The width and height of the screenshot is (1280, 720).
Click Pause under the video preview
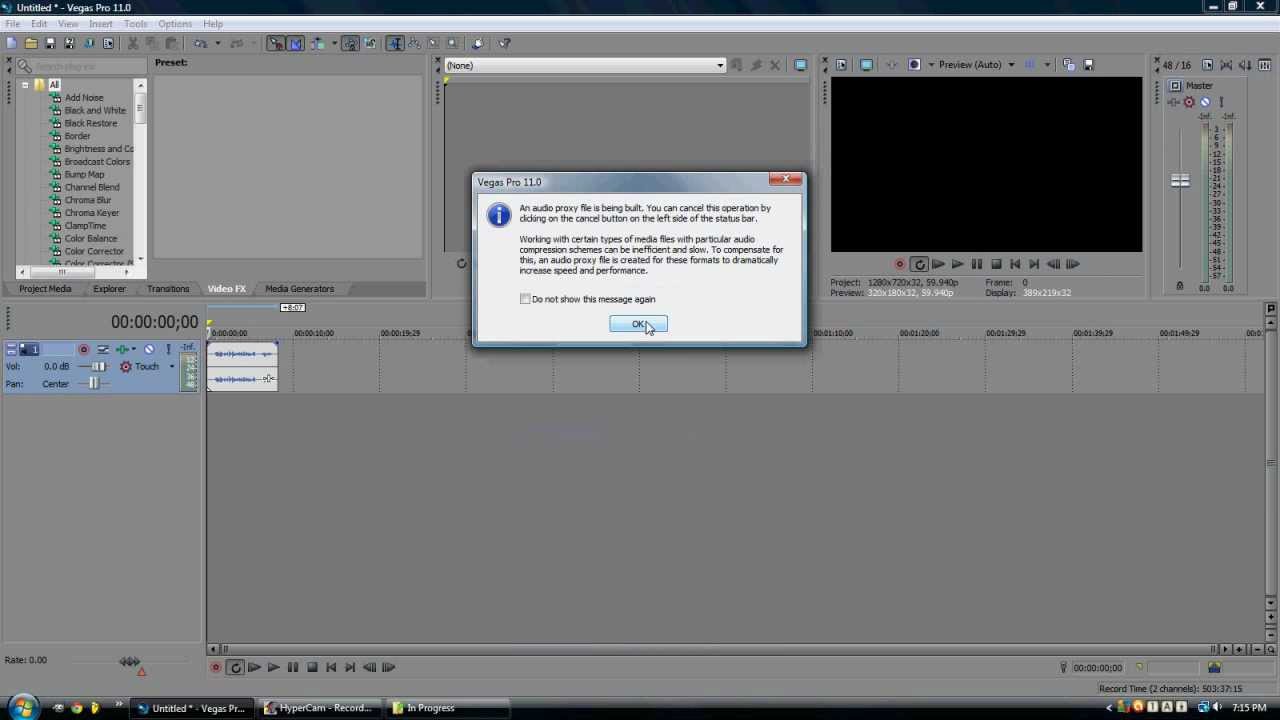977,264
